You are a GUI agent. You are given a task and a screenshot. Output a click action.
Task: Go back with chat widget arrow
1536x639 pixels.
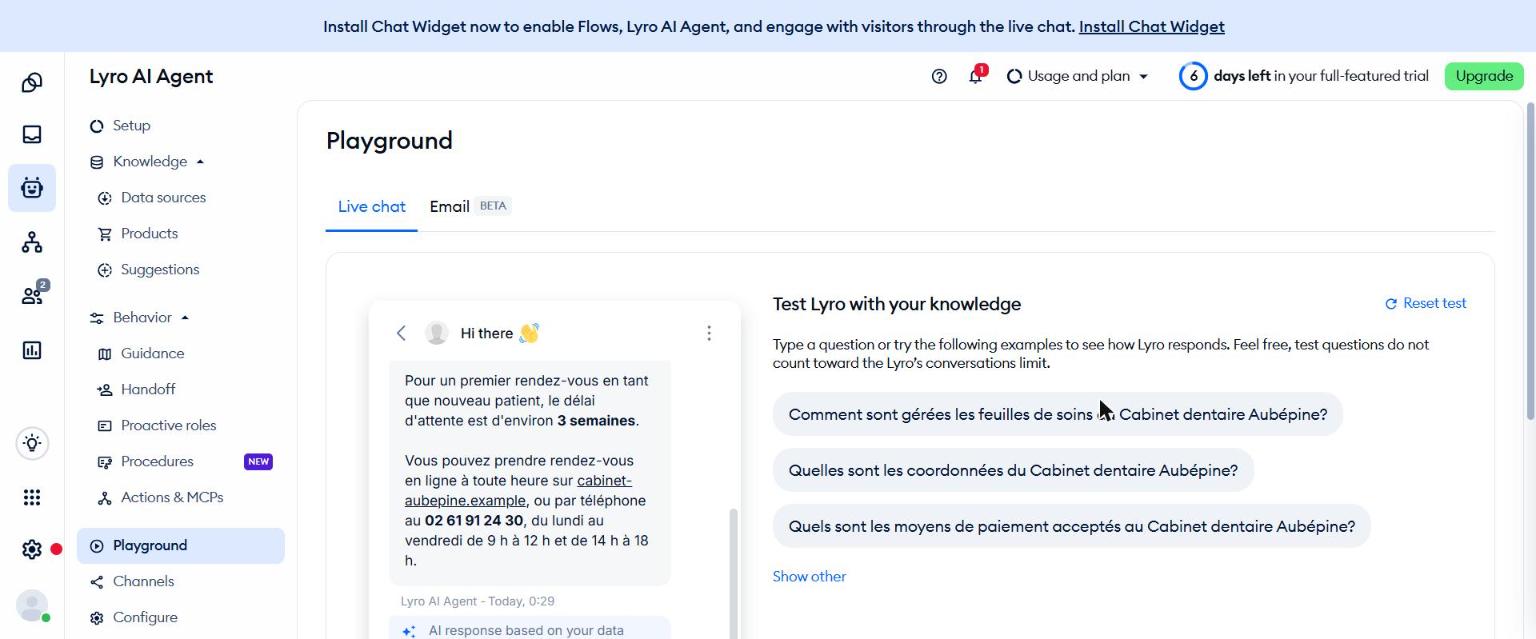[x=401, y=333]
